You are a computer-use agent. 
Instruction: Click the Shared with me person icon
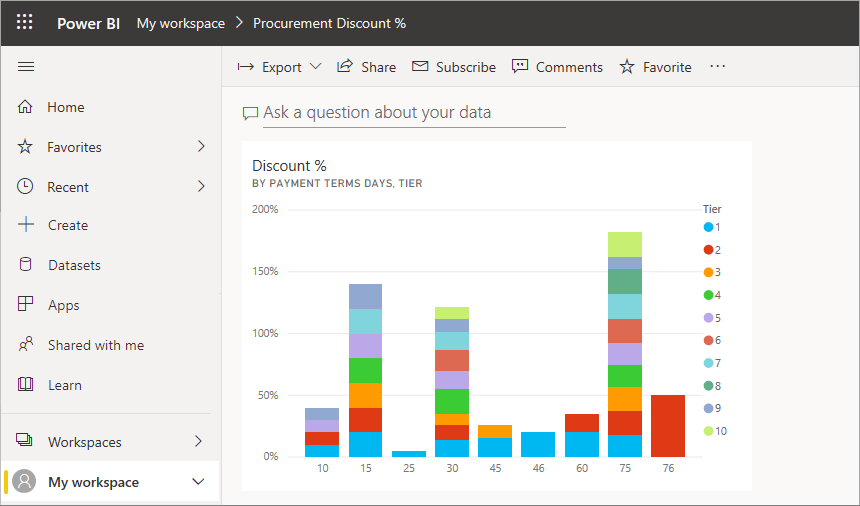(x=26, y=345)
